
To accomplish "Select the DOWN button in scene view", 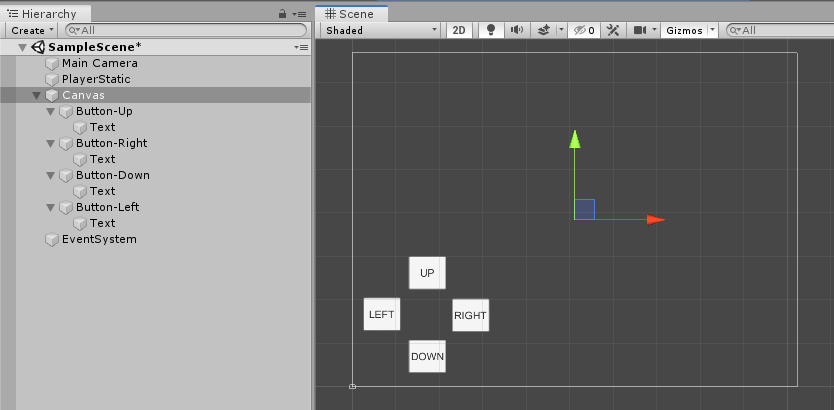I will [427, 356].
